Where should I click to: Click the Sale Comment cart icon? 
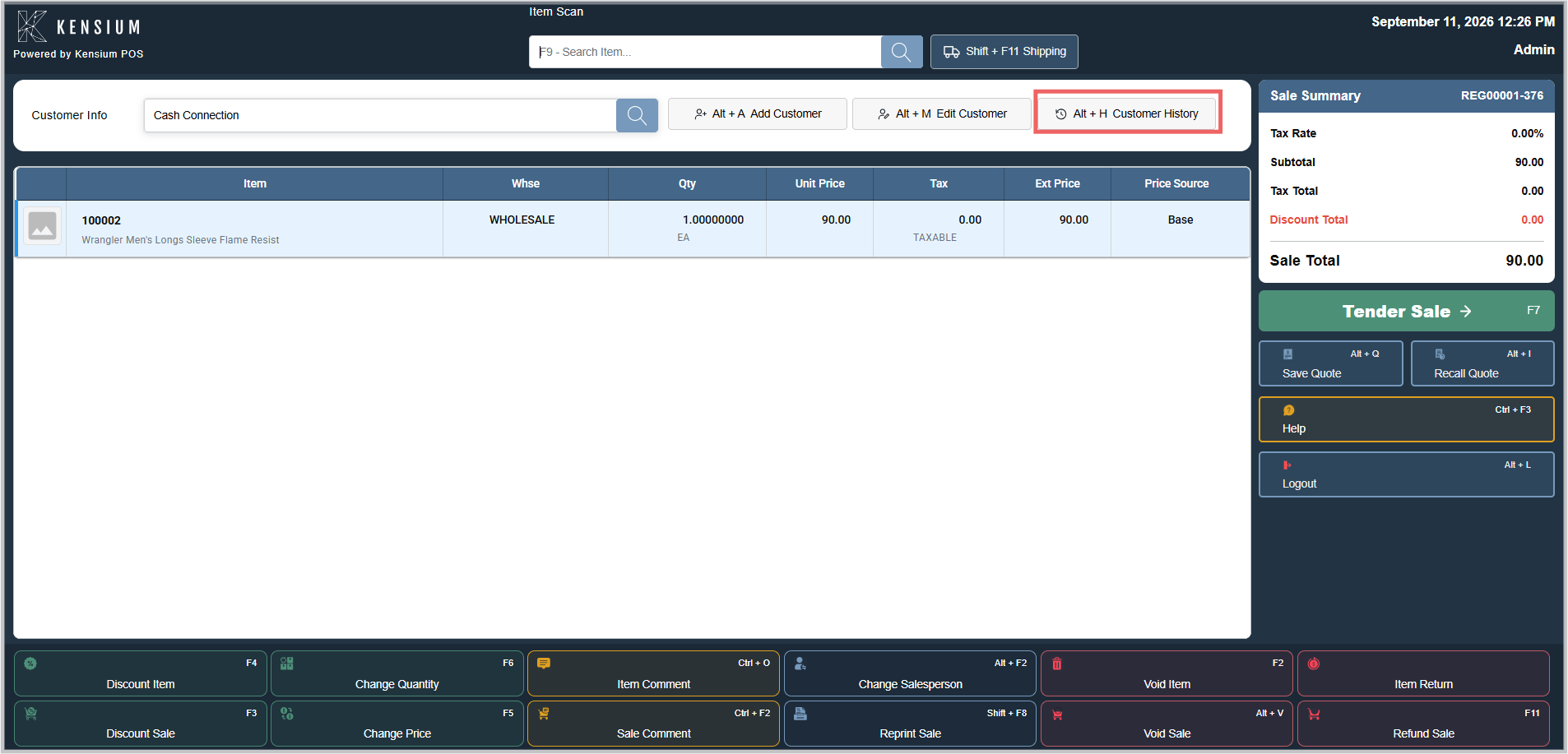pos(544,714)
